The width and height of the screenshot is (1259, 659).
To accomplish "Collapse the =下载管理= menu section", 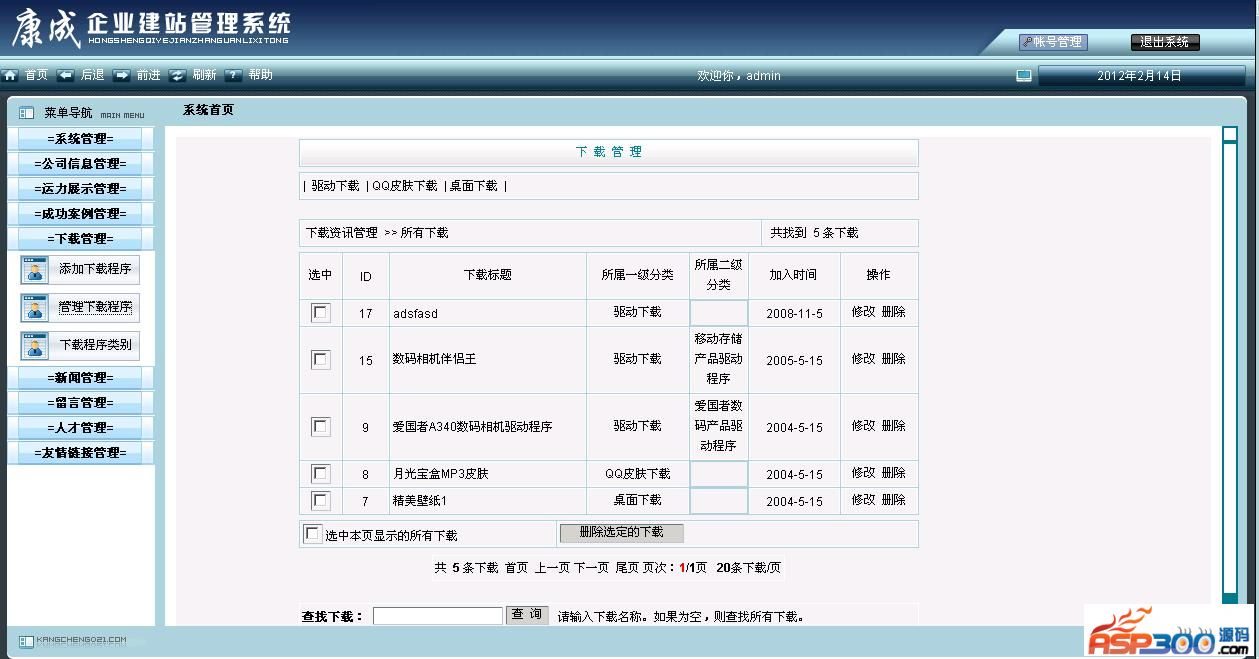I will click(81, 239).
